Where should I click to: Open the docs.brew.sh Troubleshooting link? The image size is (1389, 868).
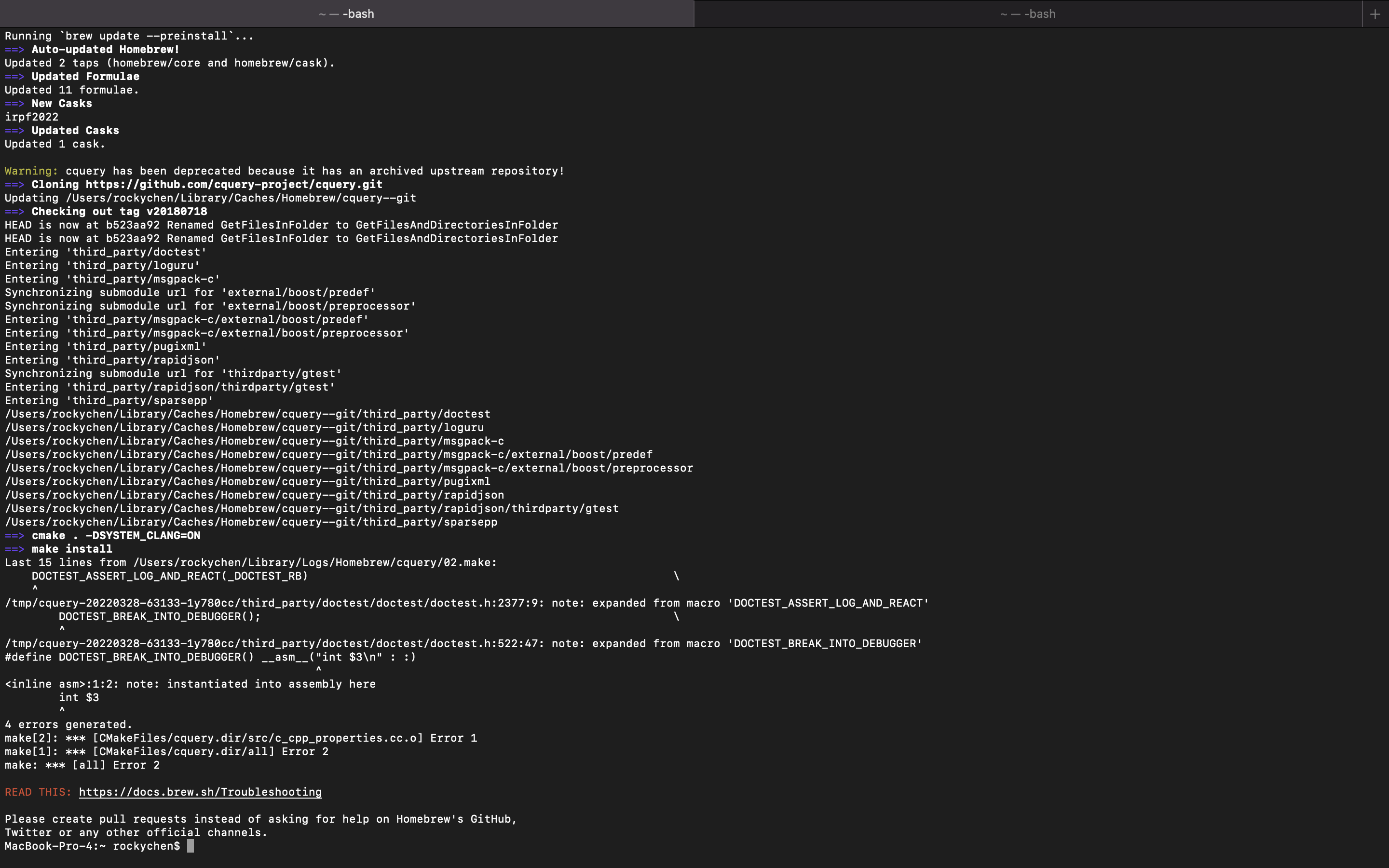pos(200,792)
